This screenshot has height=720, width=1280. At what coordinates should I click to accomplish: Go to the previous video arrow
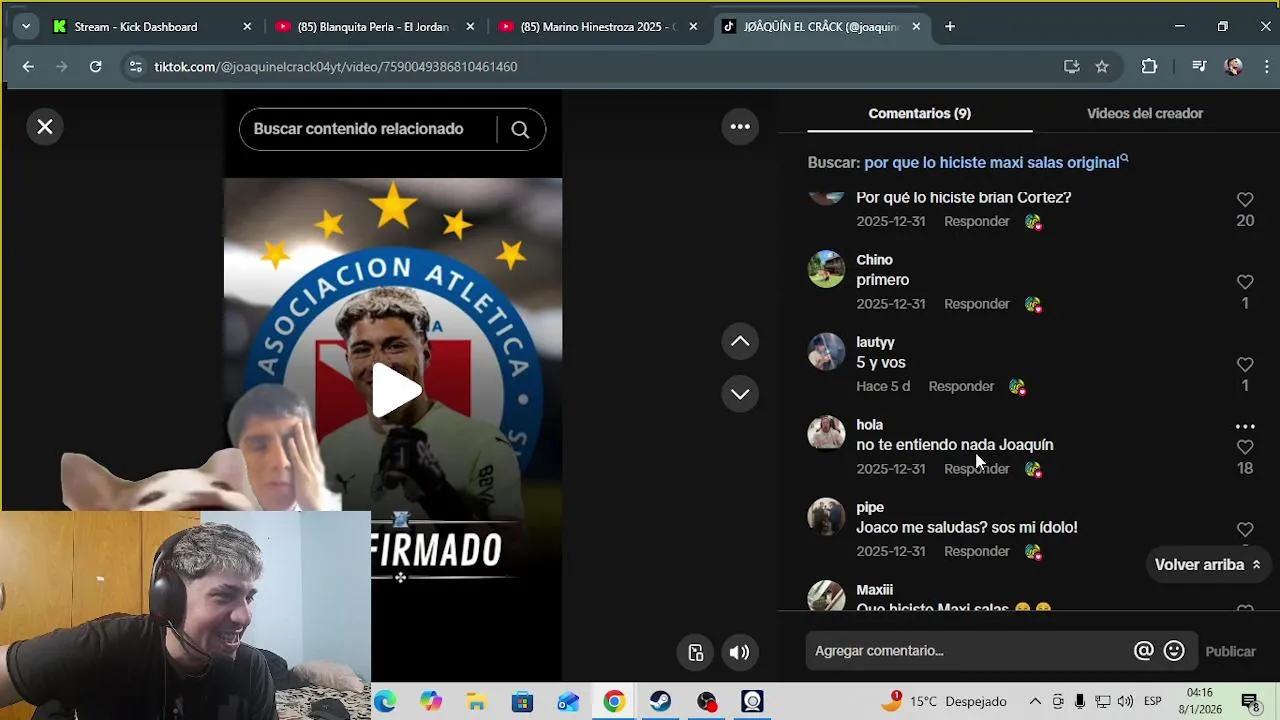click(740, 341)
